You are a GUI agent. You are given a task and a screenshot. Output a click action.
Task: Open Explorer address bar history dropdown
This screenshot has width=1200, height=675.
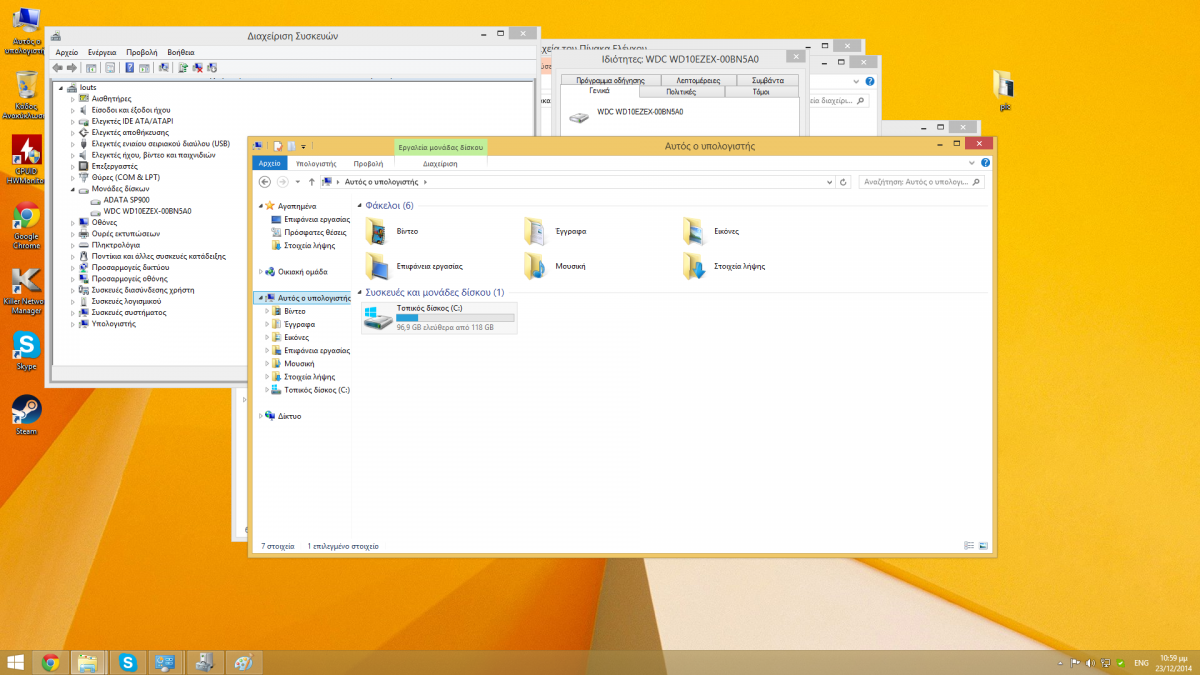click(x=831, y=182)
